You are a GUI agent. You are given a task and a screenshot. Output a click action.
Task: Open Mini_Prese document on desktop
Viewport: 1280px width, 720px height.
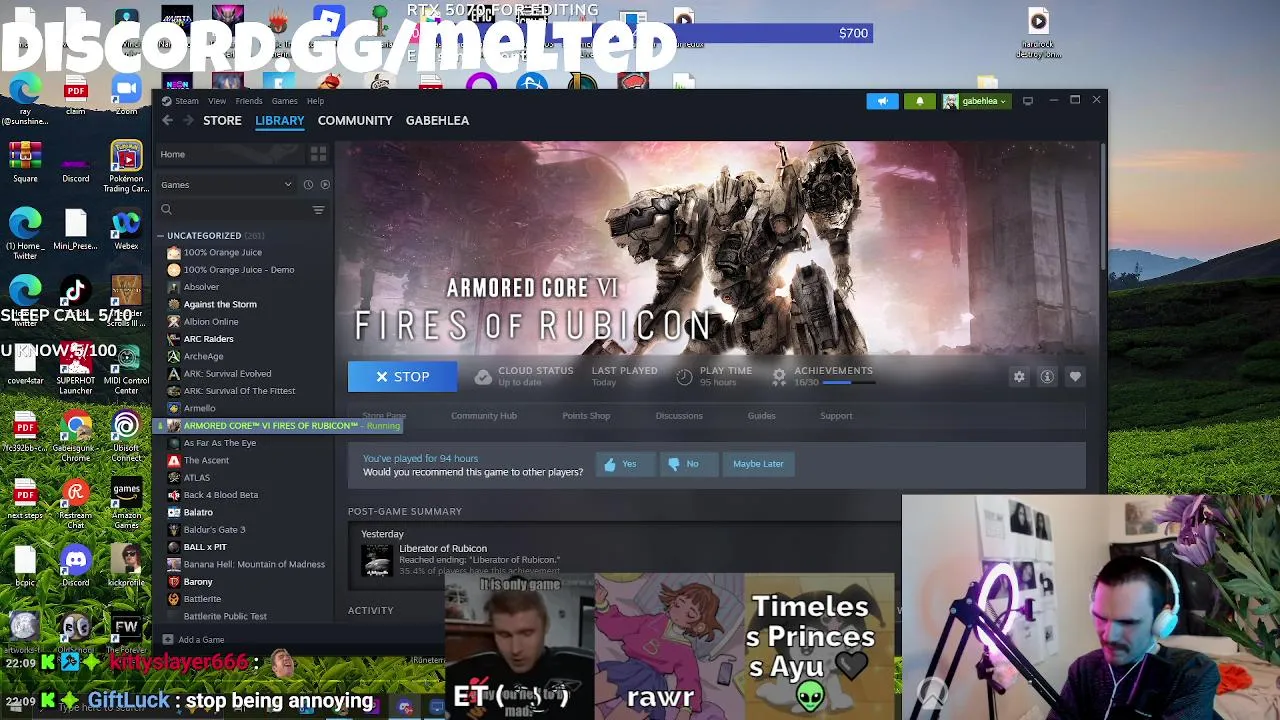(x=75, y=229)
